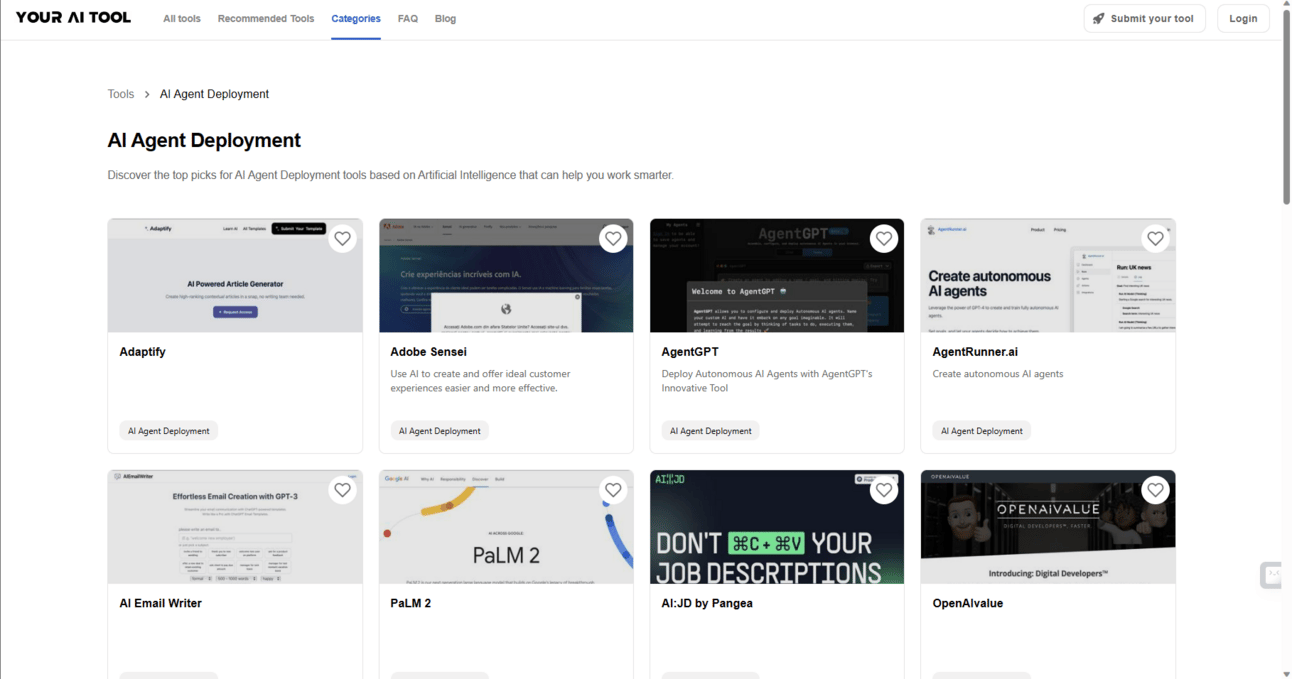This screenshot has width=1292, height=679.
Task: Open PaLM 2 preview image
Action: pos(506,527)
